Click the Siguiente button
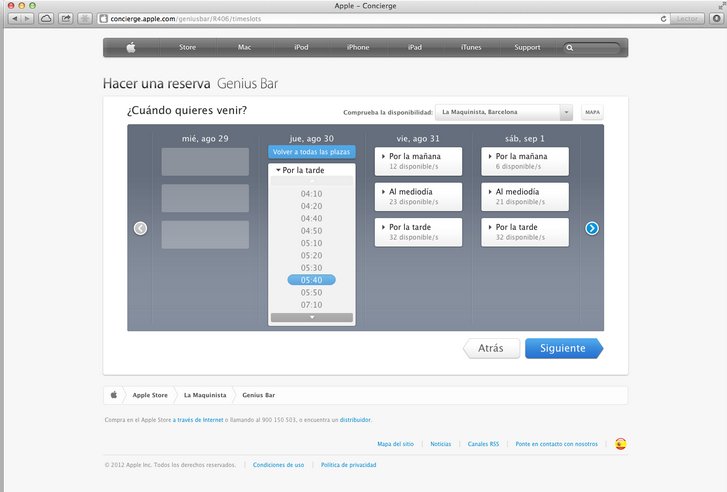The width and height of the screenshot is (727, 492). coord(563,348)
